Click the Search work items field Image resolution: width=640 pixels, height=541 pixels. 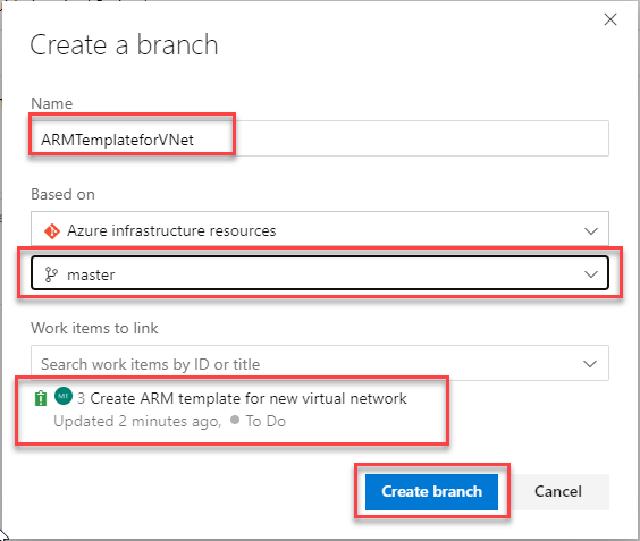300,364
